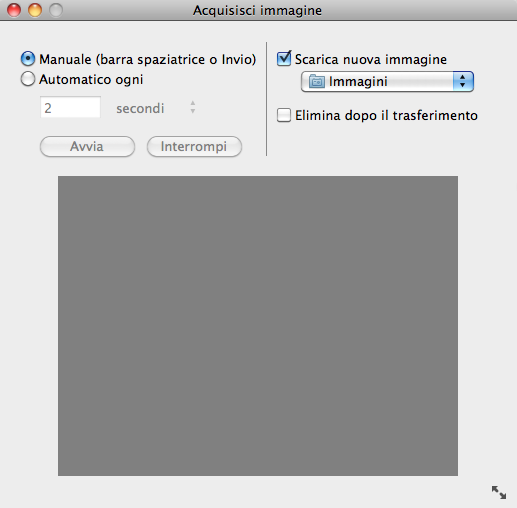This screenshot has height=508, width=517.
Task: Click the folder icon in the Immagini popup
Action: [x=316, y=81]
